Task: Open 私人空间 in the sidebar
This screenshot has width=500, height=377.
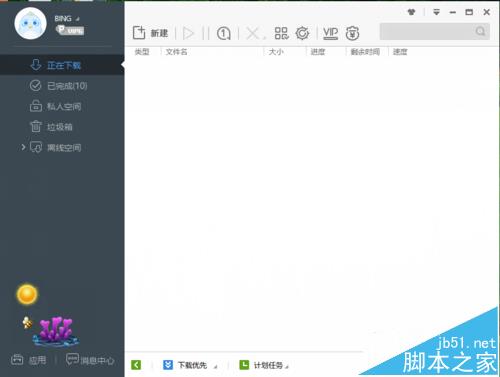Action: pyautogui.click(x=62, y=106)
